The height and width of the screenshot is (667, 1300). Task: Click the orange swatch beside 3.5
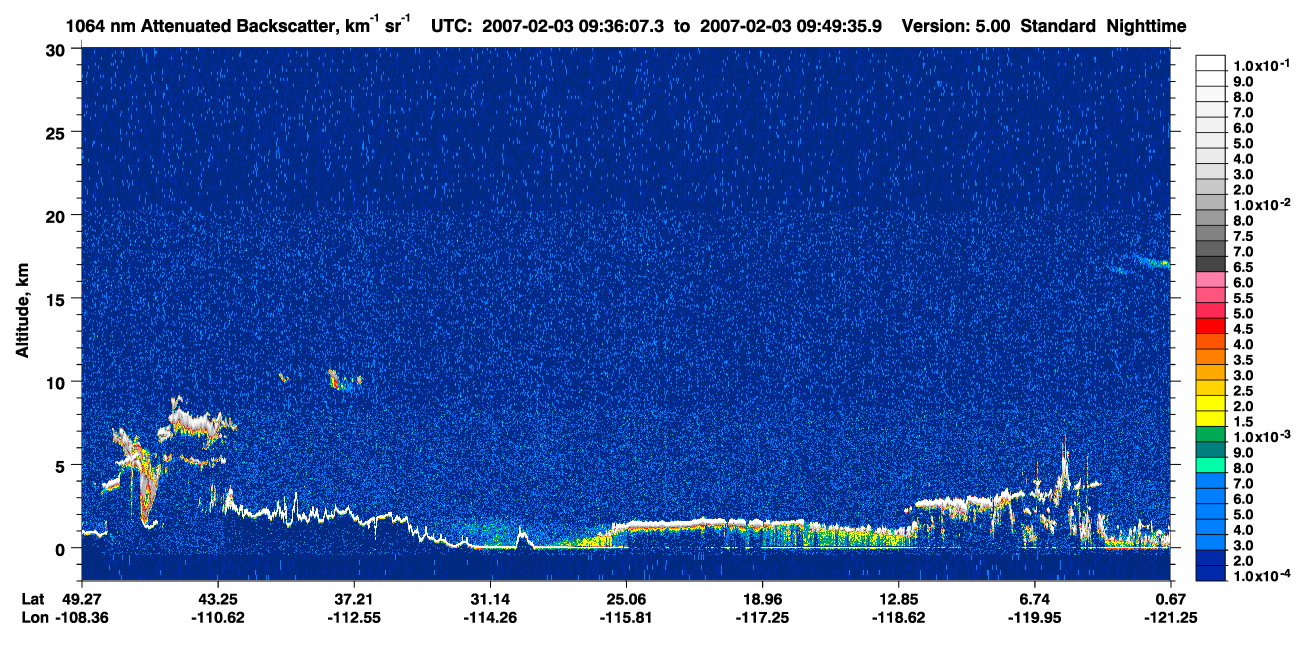click(1210, 358)
